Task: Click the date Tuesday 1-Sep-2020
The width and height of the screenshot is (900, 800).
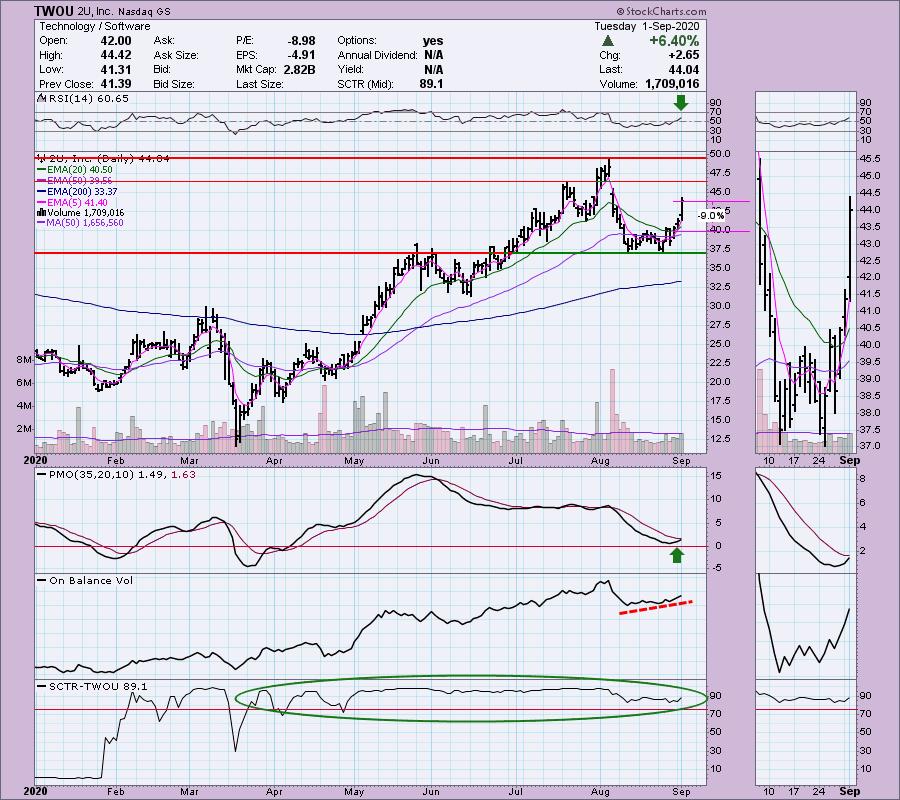Action: point(646,26)
